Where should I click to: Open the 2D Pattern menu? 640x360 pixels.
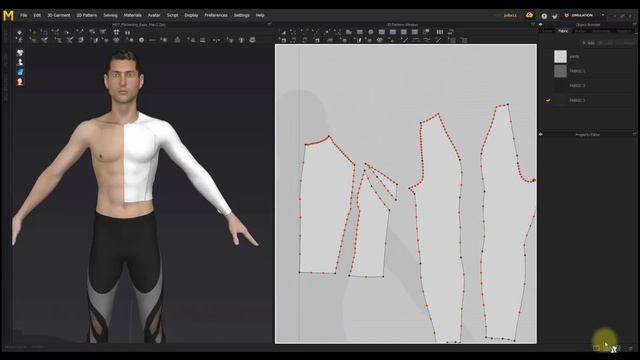coord(87,15)
